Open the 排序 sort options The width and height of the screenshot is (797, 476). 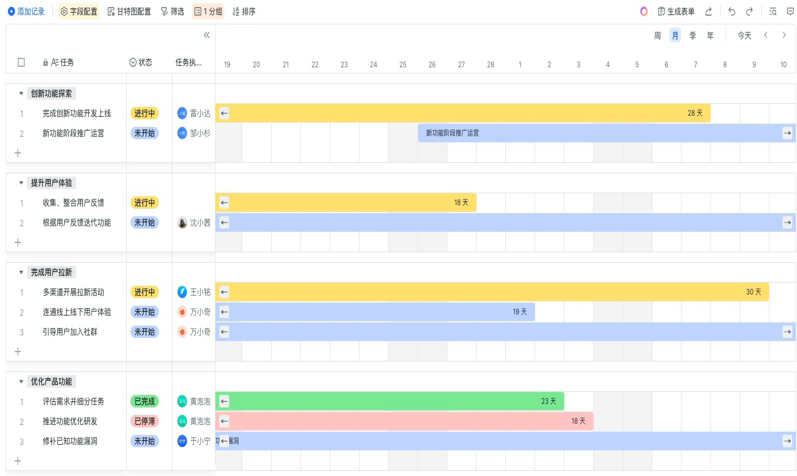pyautogui.click(x=244, y=12)
